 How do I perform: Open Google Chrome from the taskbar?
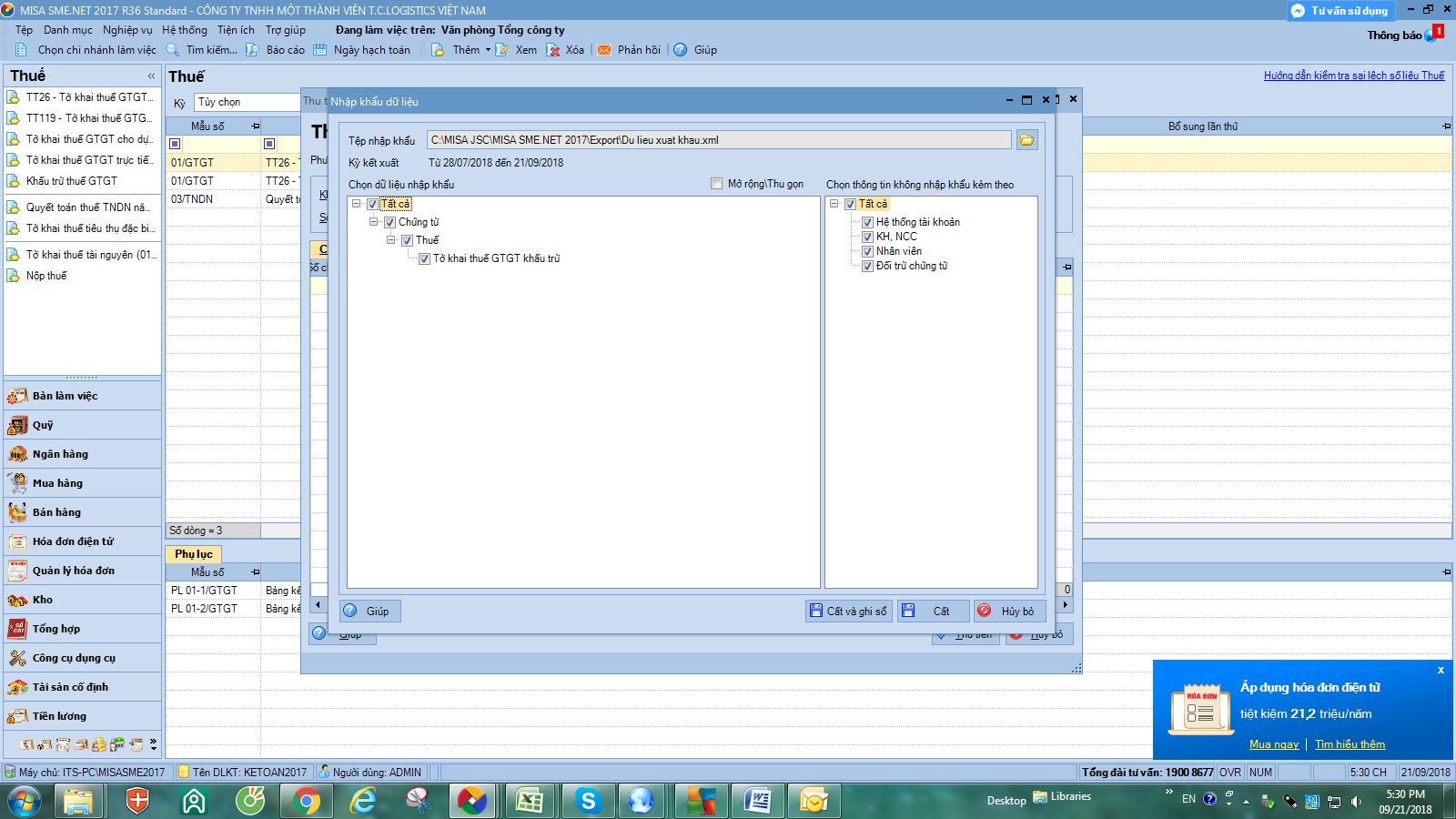[307, 801]
